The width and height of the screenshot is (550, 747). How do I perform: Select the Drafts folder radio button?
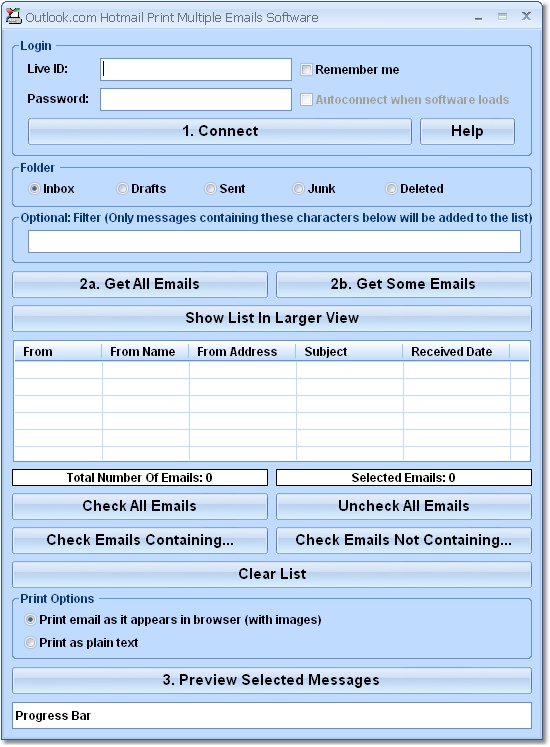[x=122, y=189]
